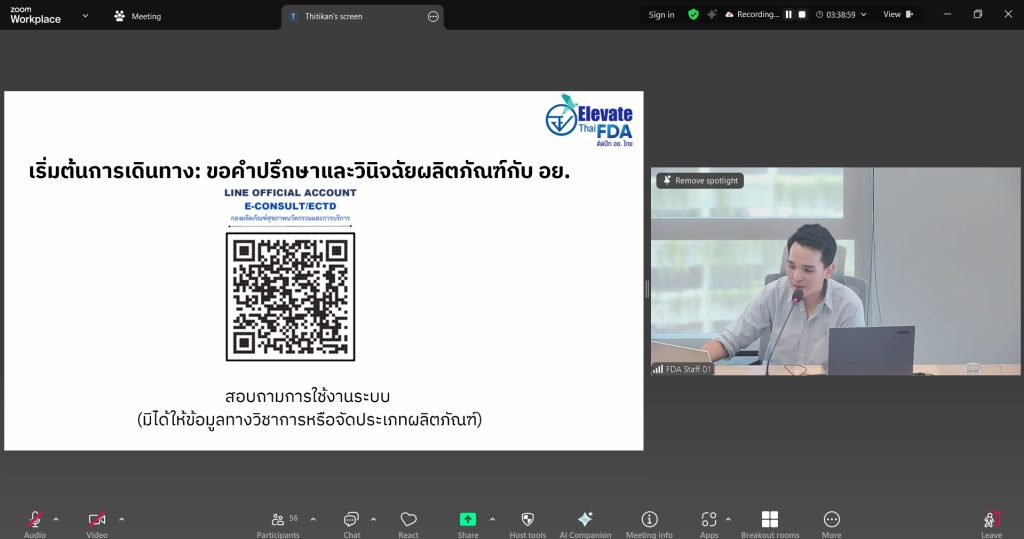Open the Participants panel
Image resolution: width=1024 pixels, height=539 pixels.
point(278,523)
